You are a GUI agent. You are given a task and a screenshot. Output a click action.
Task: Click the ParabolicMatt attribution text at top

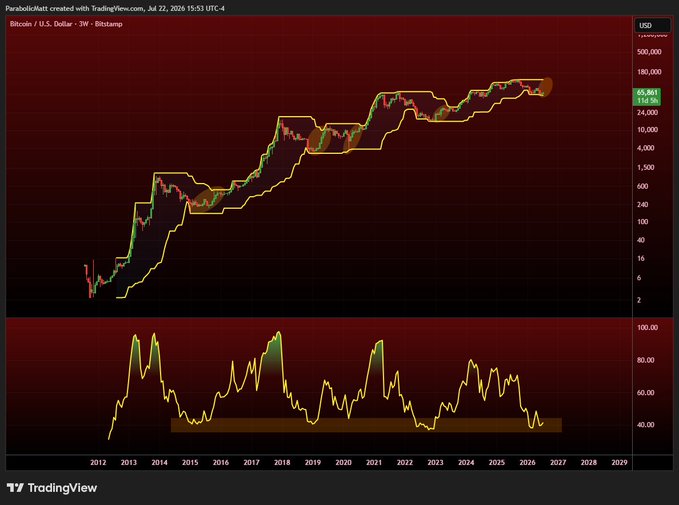[115, 8]
